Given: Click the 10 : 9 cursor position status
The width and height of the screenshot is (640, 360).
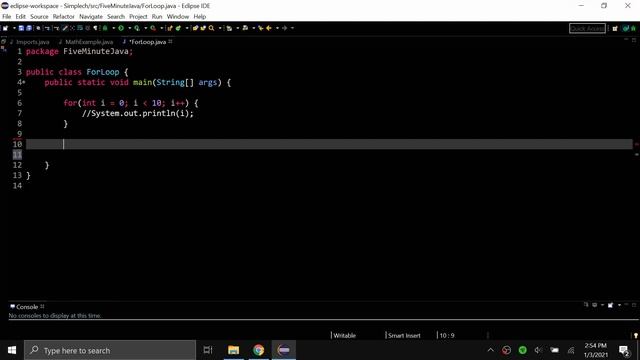Looking at the screenshot, I should point(447,336).
